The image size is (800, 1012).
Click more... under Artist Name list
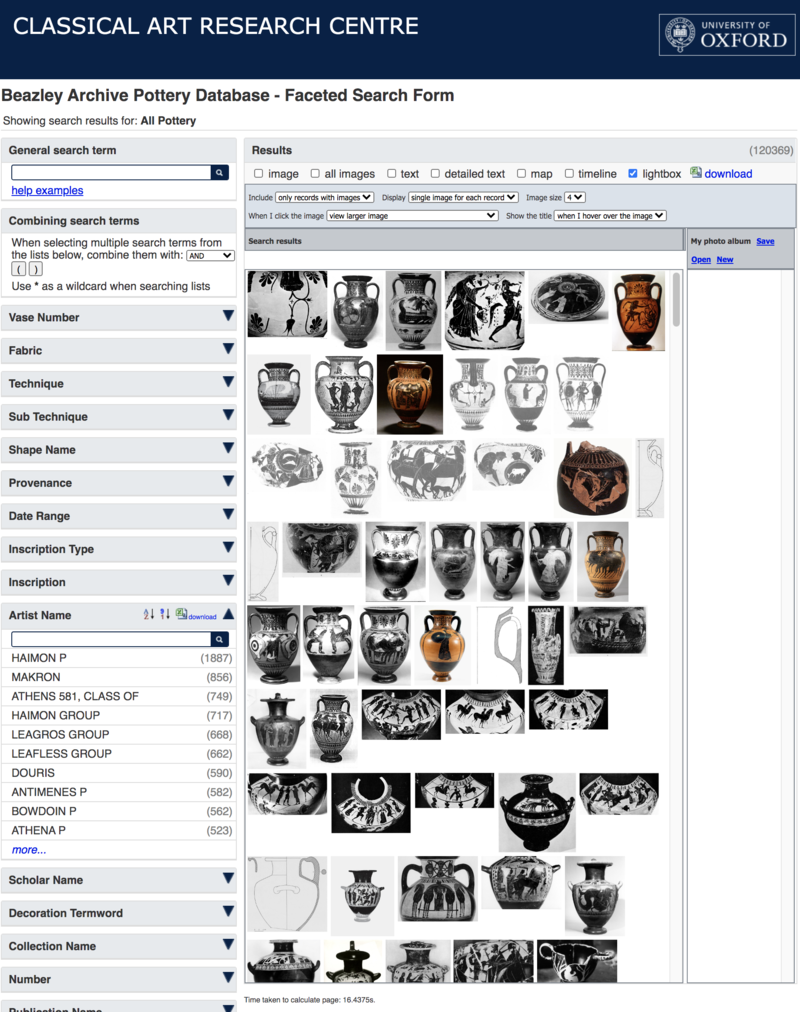pyautogui.click(x=29, y=850)
